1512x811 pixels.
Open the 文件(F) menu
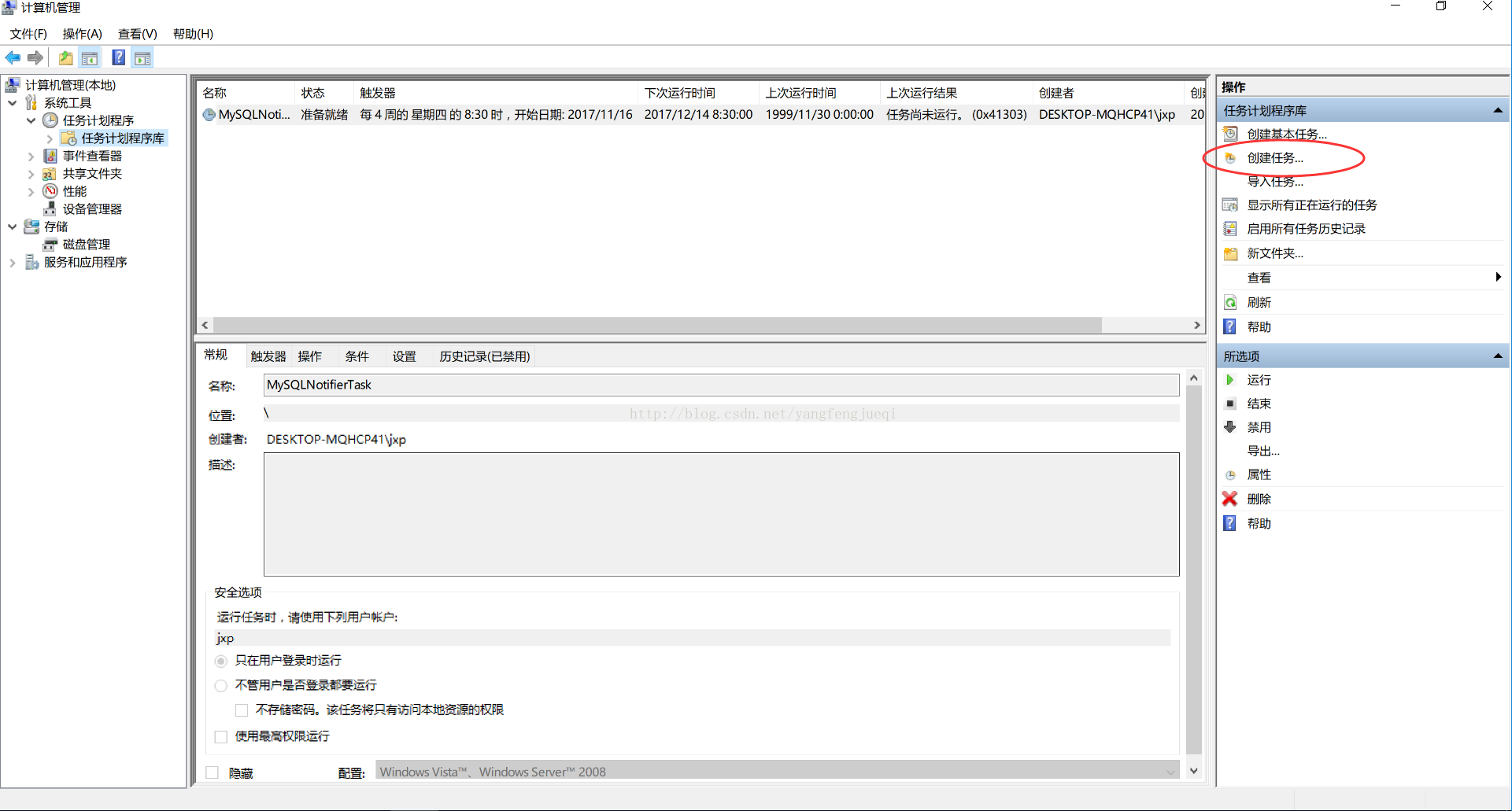(x=28, y=34)
